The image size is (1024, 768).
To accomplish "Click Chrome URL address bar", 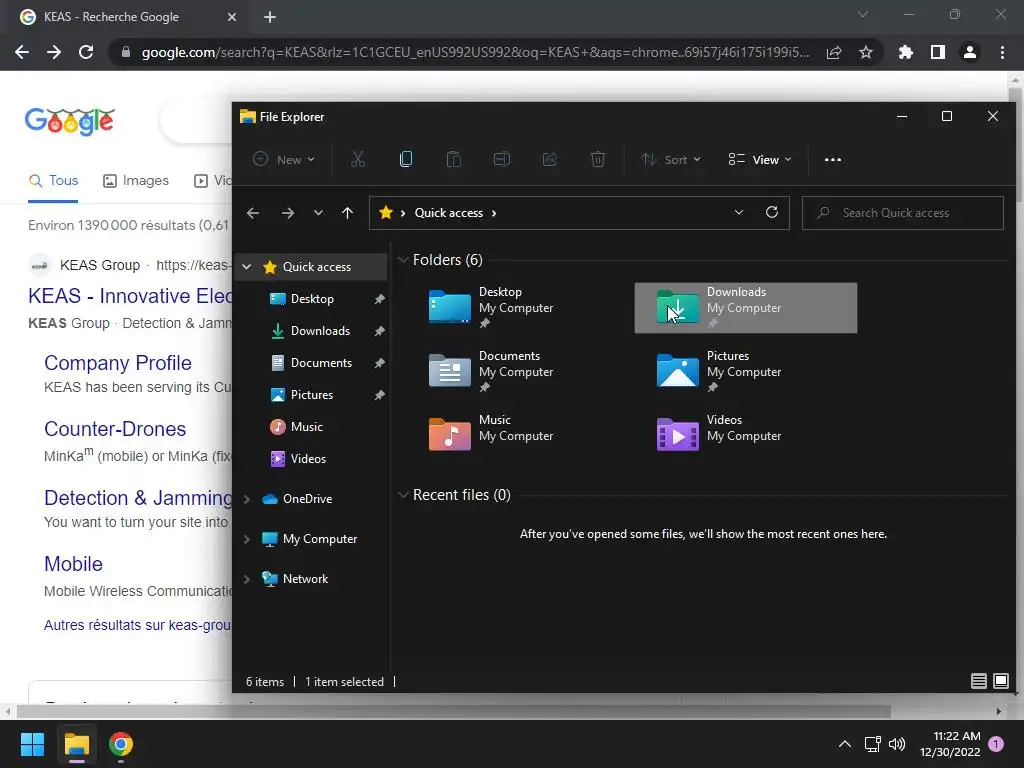I will pyautogui.click(x=475, y=52).
